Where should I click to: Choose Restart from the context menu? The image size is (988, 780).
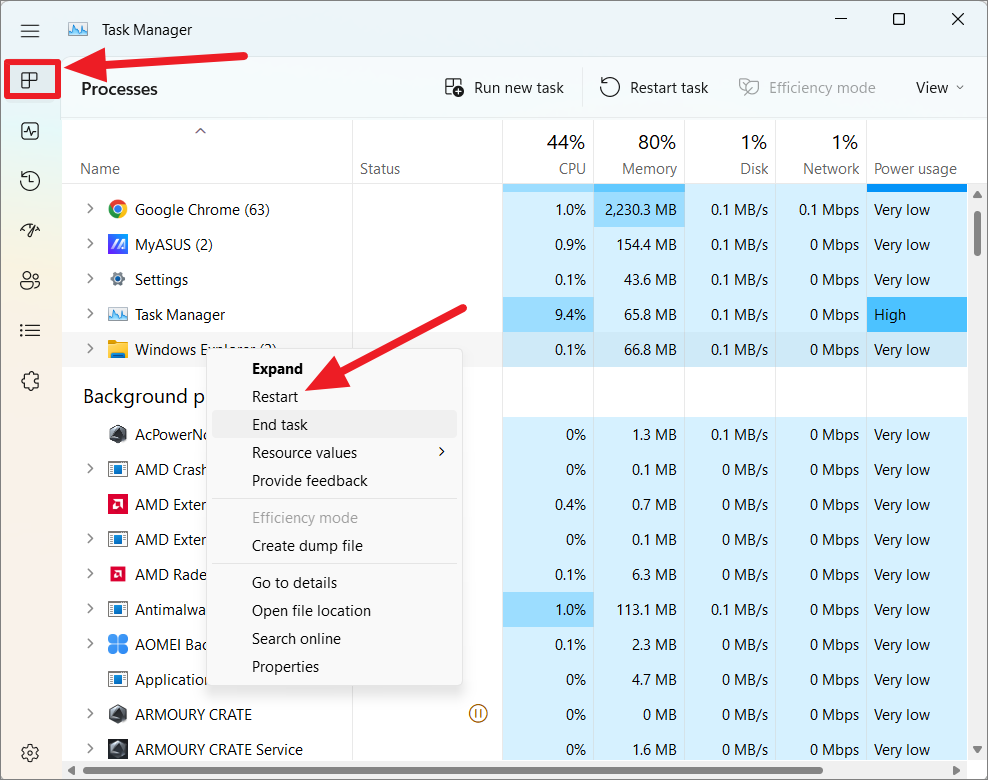pos(275,397)
